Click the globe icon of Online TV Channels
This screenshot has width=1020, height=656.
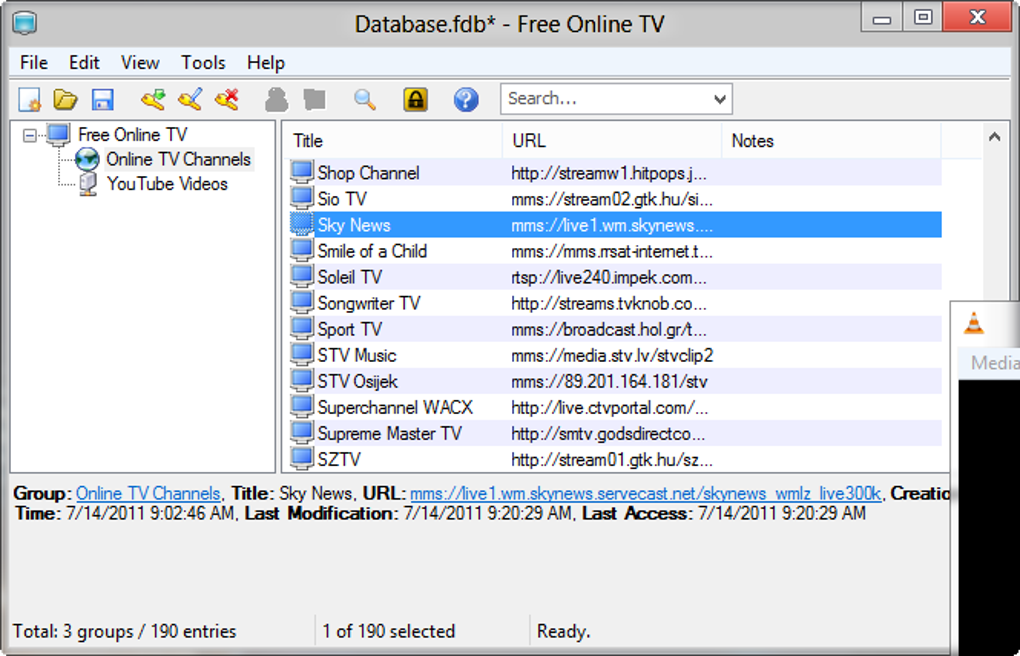click(87, 159)
